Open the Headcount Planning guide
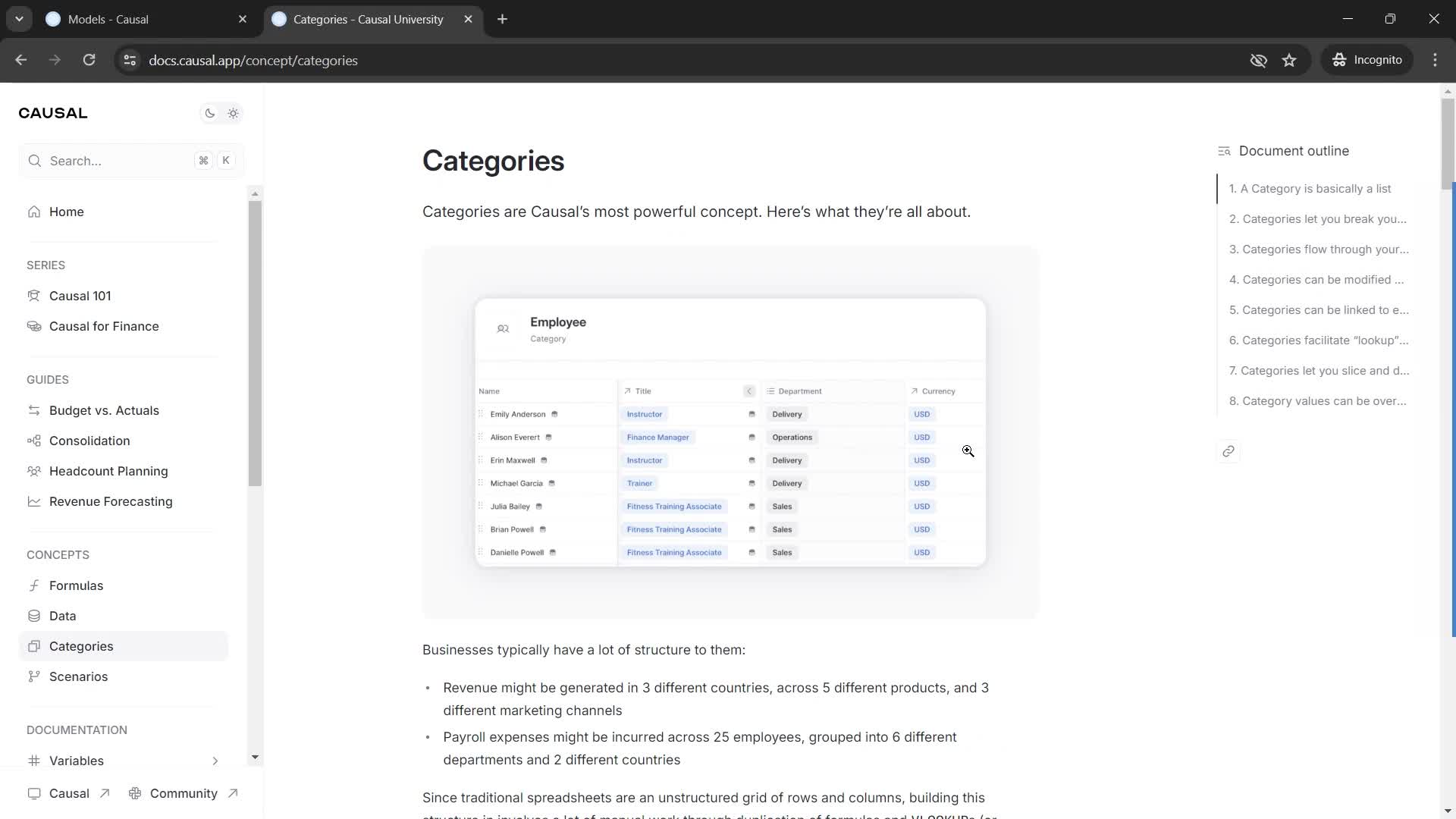 [123, 472]
